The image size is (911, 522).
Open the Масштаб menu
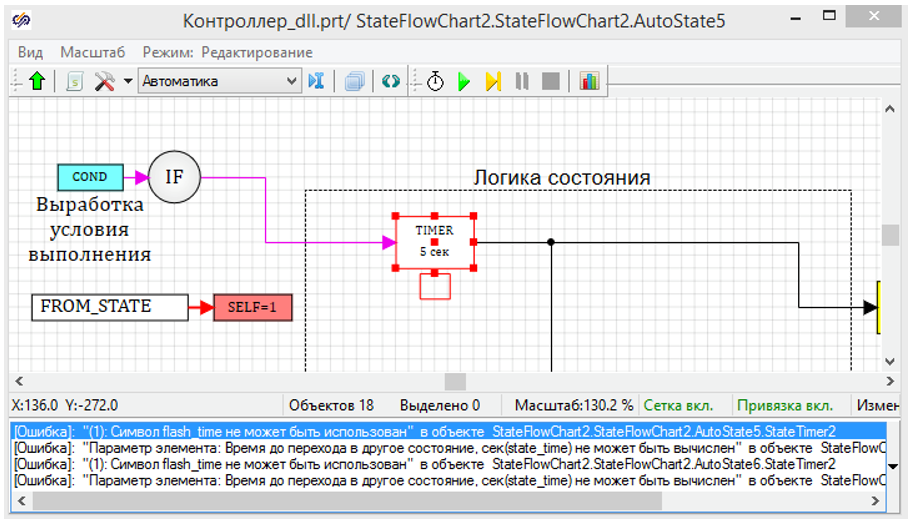[92, 52]
